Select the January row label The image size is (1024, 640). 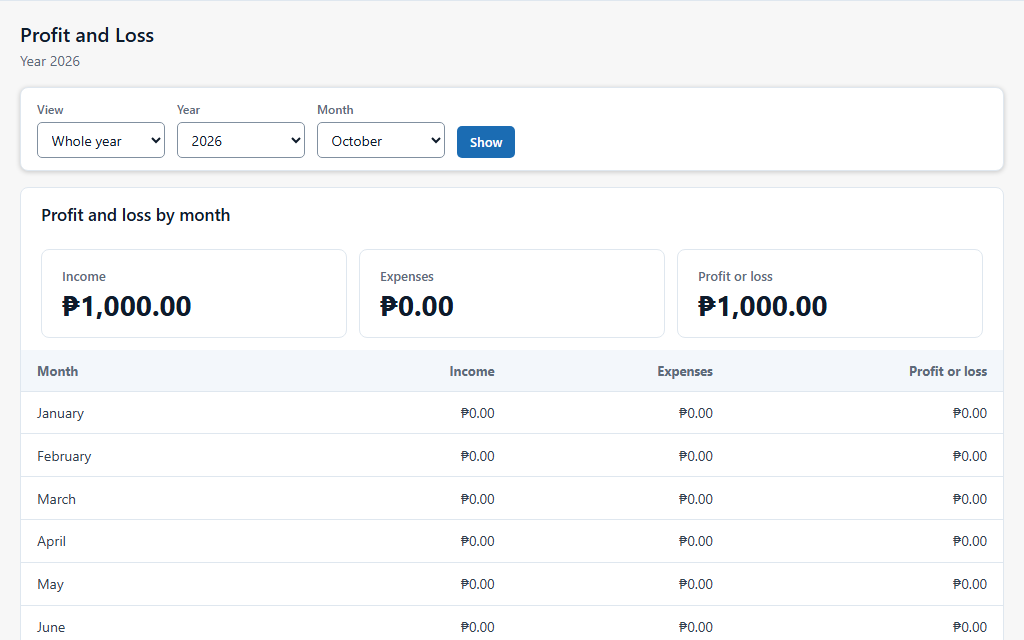point(61,413)
